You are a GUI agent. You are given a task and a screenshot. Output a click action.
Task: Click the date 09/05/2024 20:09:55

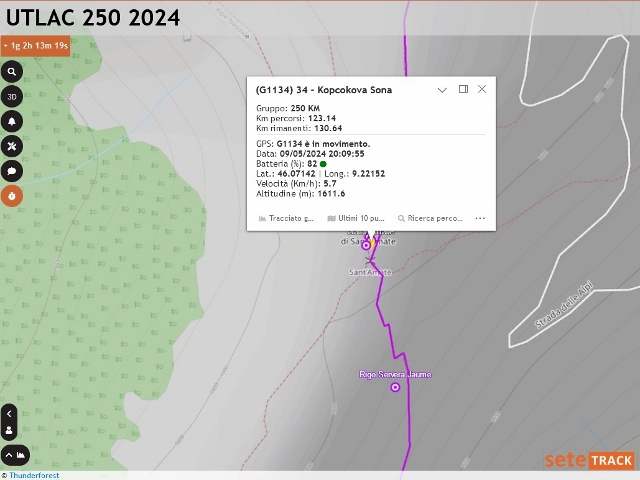click(x=322, y=154)
